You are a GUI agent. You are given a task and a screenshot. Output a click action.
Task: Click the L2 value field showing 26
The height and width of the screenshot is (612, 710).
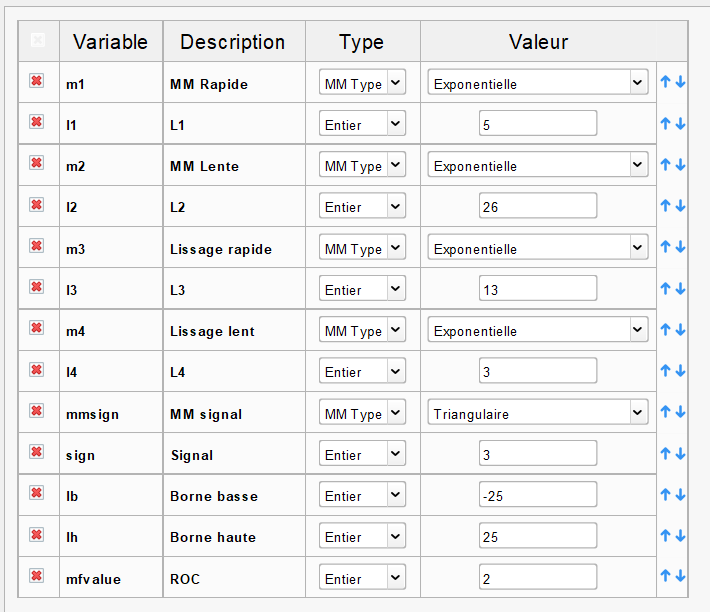[537, 207]
